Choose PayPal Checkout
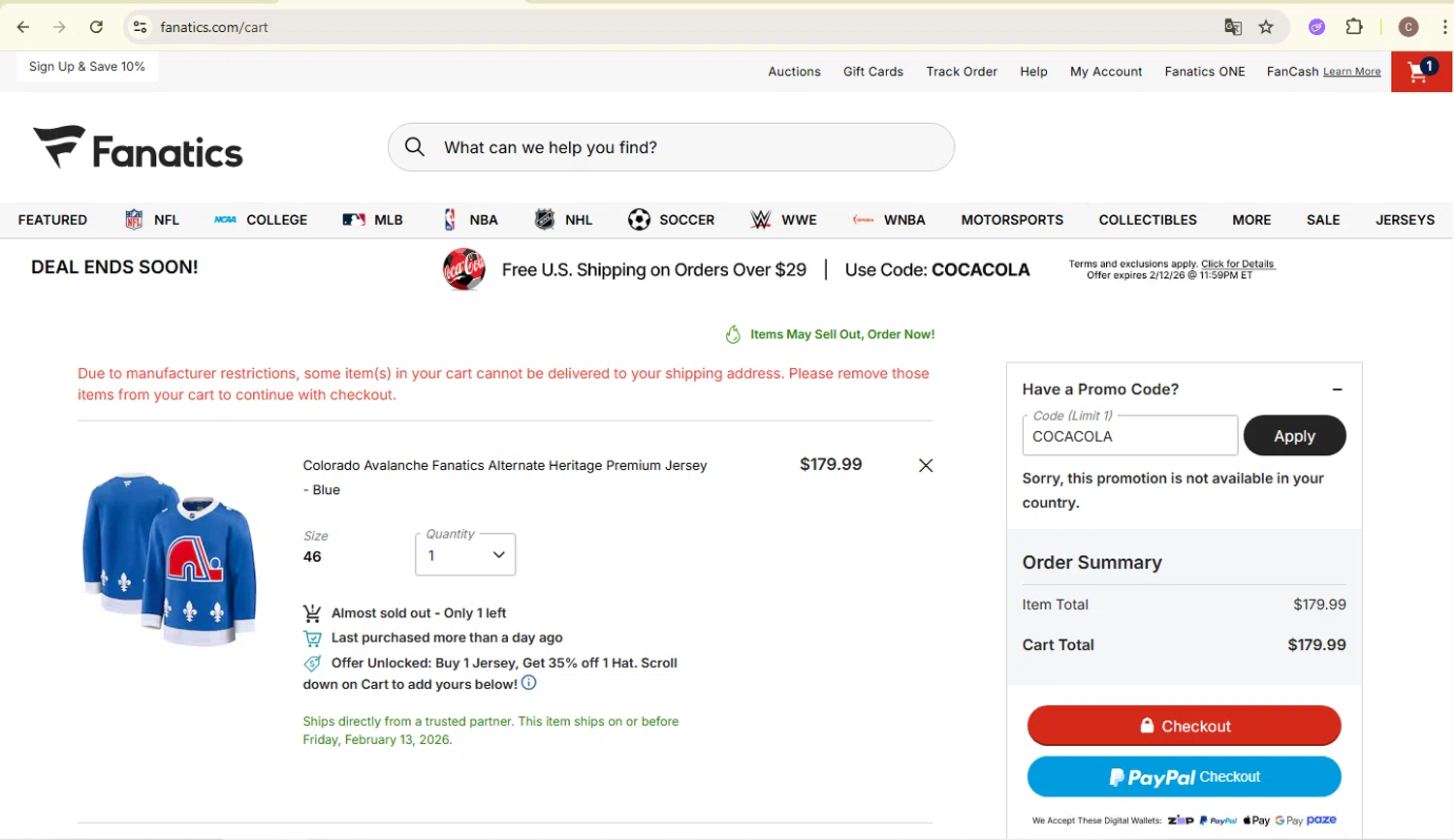The image size is (1454, 840). 1184,777
